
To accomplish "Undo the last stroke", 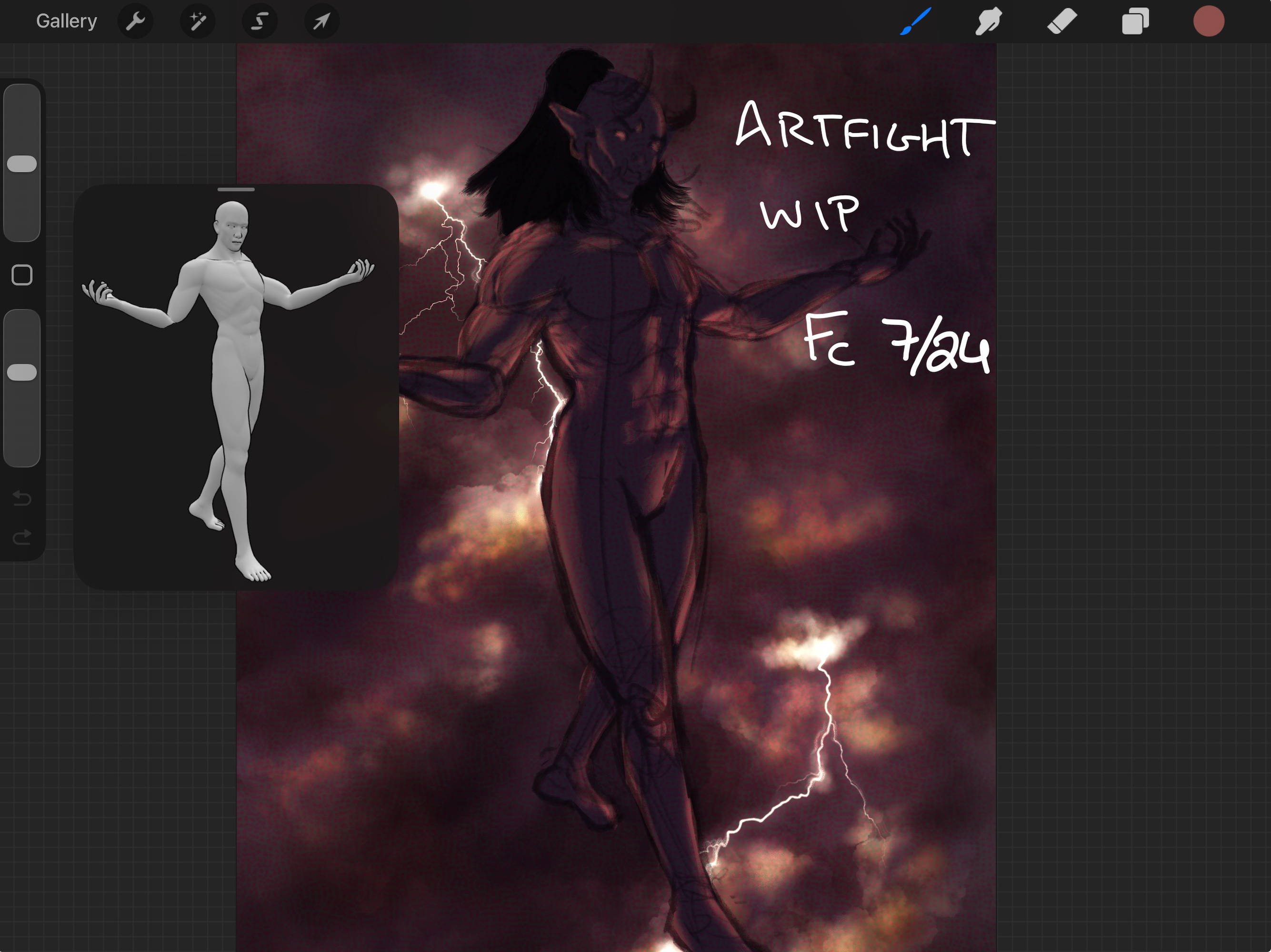I will pos(22,497).
